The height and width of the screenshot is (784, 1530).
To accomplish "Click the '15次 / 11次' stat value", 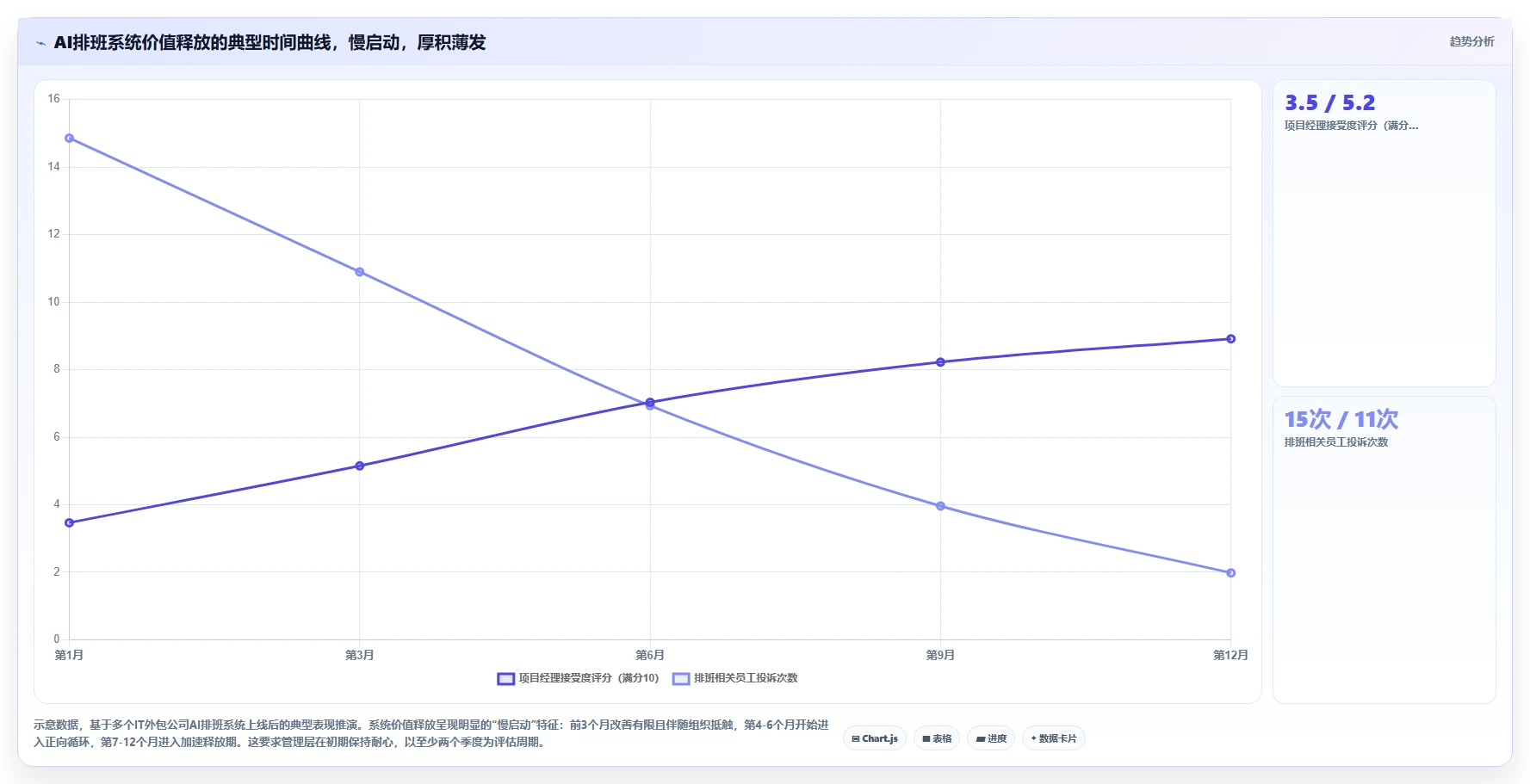I will click(1341, 419).
